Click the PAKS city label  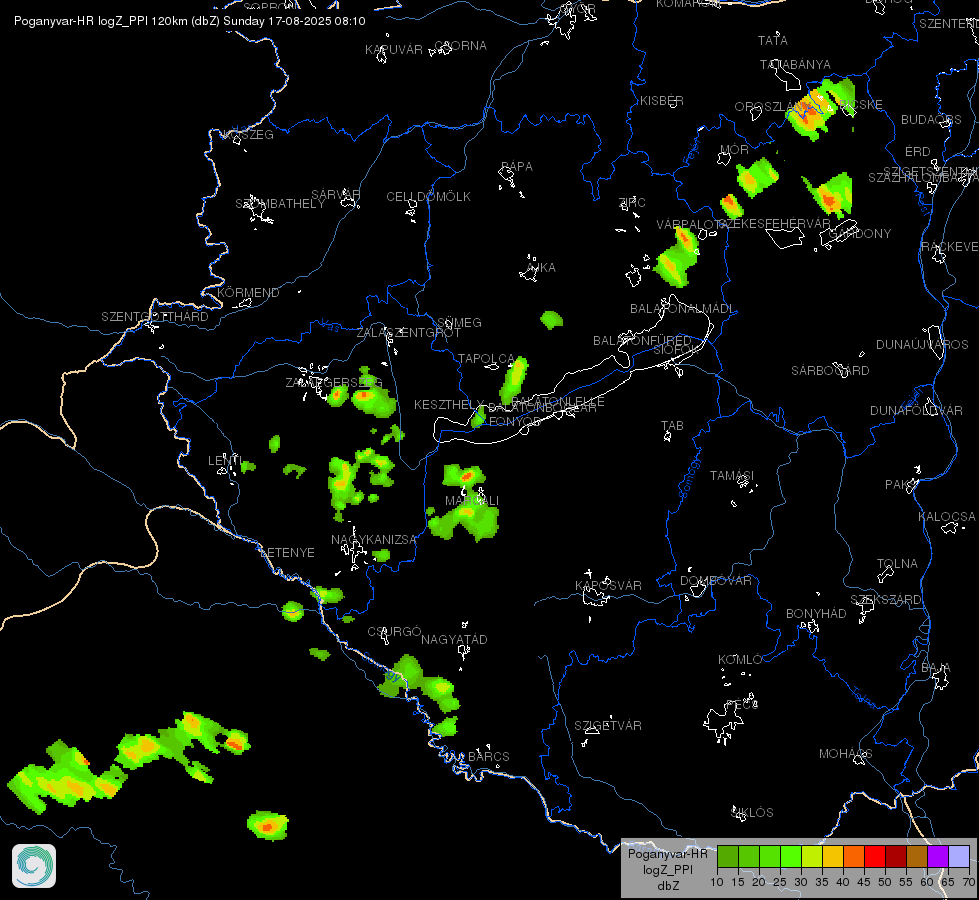click(902, 485)
